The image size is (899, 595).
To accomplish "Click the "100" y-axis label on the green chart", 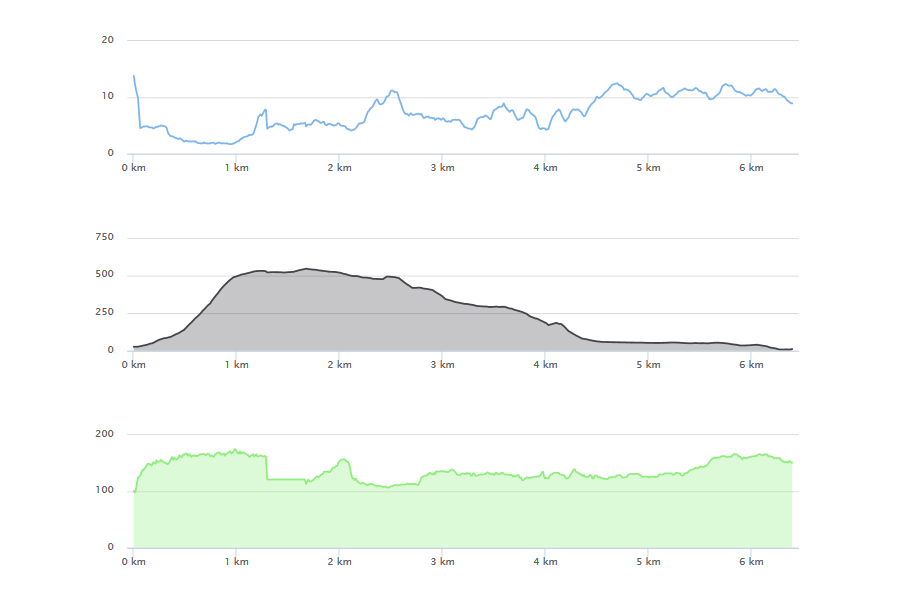I will coord(105,490).
